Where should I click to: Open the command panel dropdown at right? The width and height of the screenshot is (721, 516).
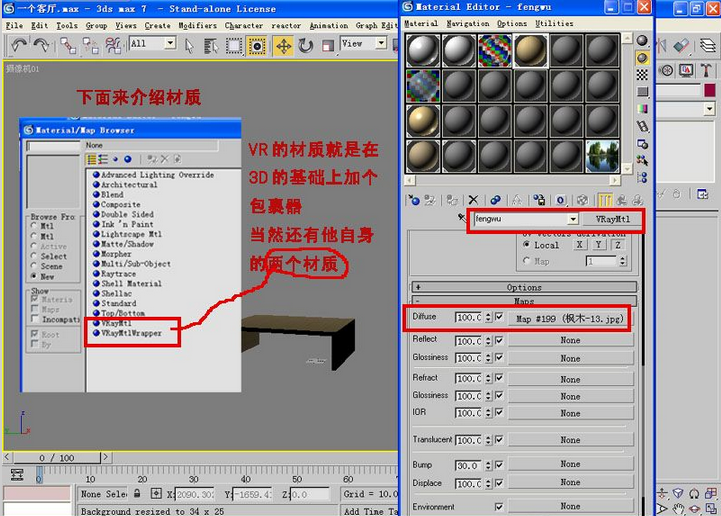click(x=710, y=109)
